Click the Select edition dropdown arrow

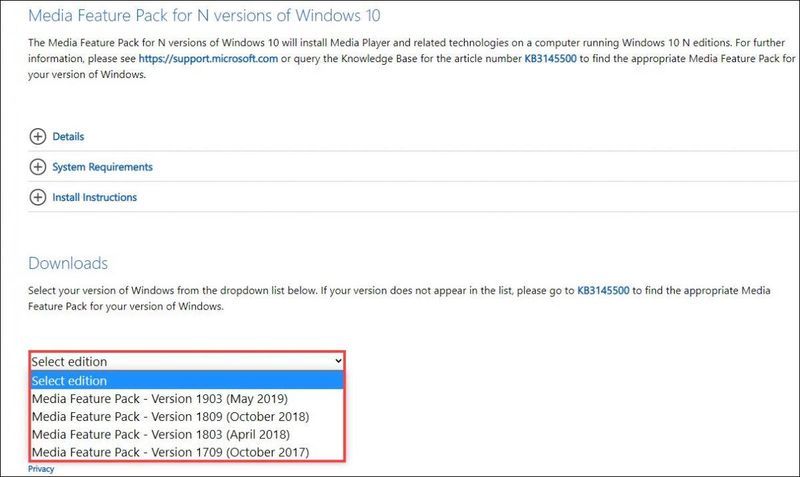tap(338, 361)
